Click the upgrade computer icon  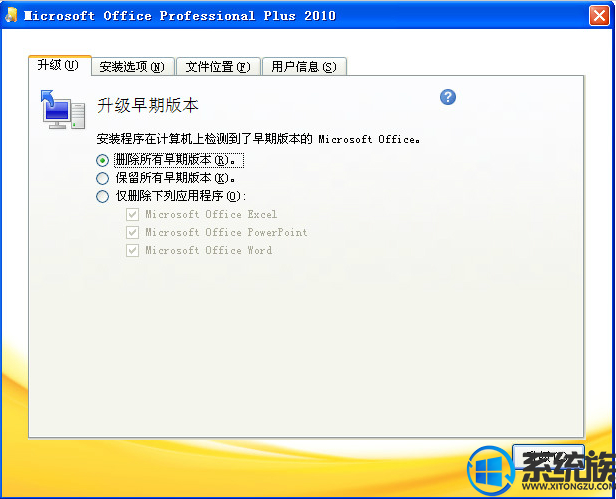pyautogui.click(x=63, y=110)
